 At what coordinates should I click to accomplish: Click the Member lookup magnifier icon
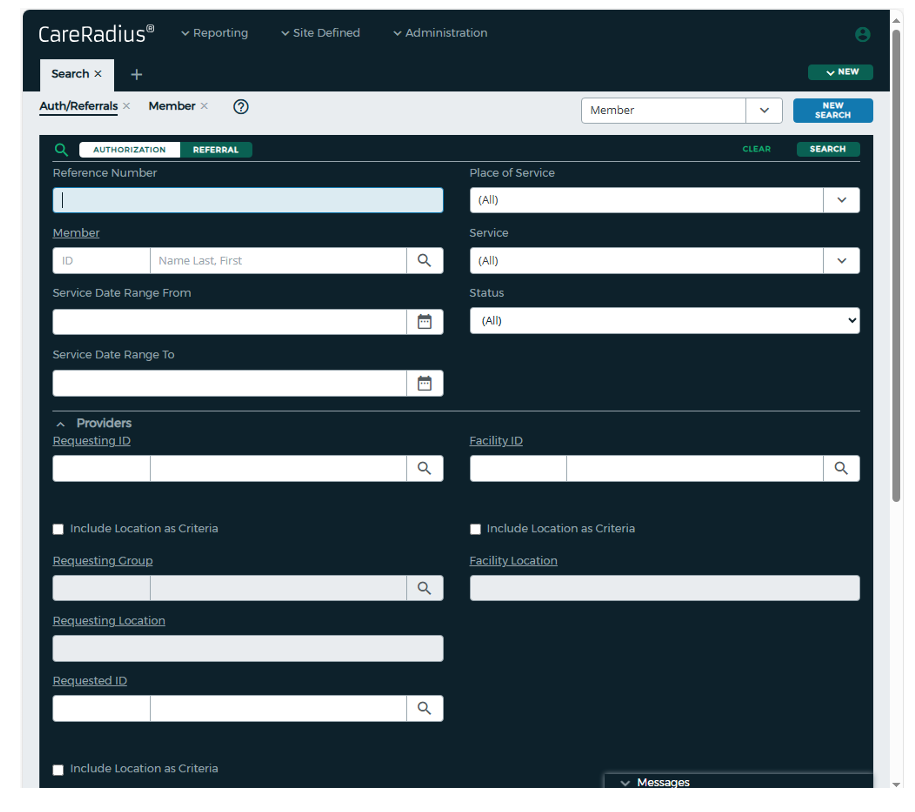424,260
